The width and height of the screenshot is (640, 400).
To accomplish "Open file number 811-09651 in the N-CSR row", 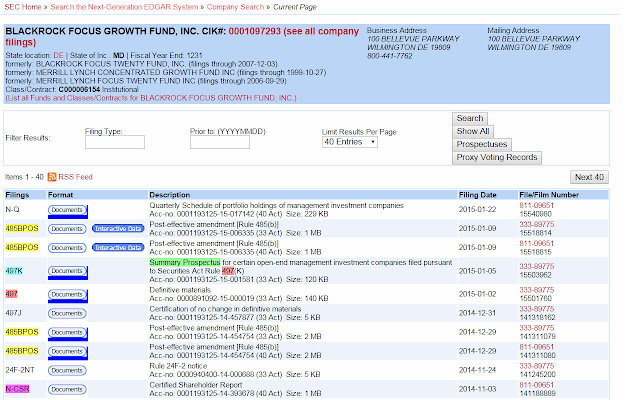I will [536, 385].
